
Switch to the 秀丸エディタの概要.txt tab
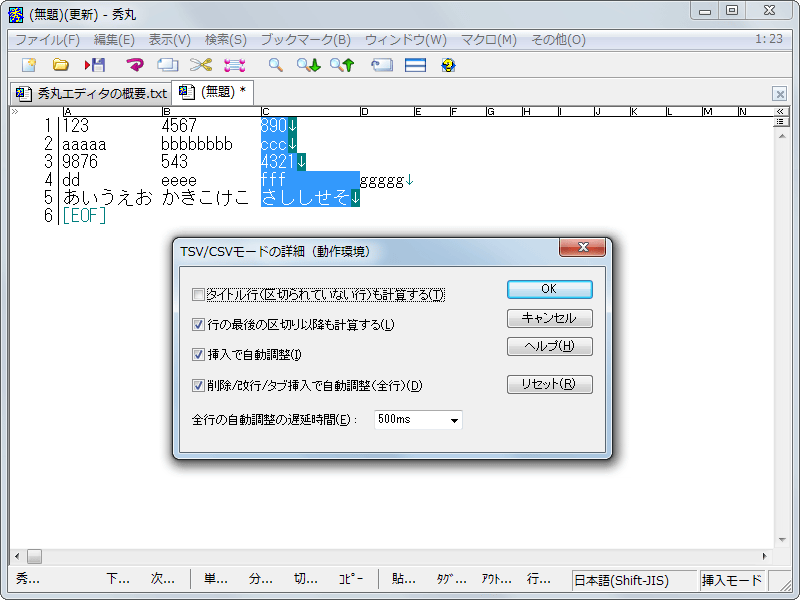(x=91, y=93)
